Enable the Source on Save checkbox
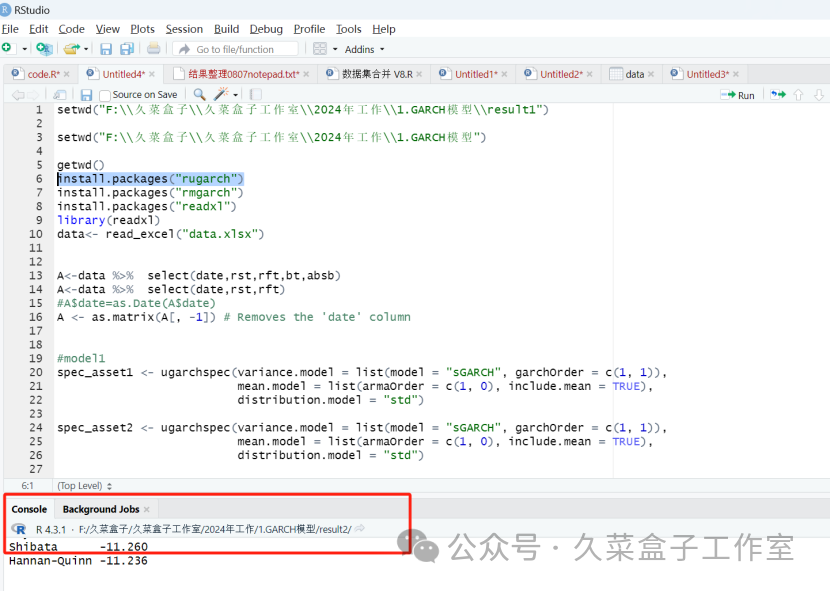This screenshot has height=591, width=830. coord(107,94)
